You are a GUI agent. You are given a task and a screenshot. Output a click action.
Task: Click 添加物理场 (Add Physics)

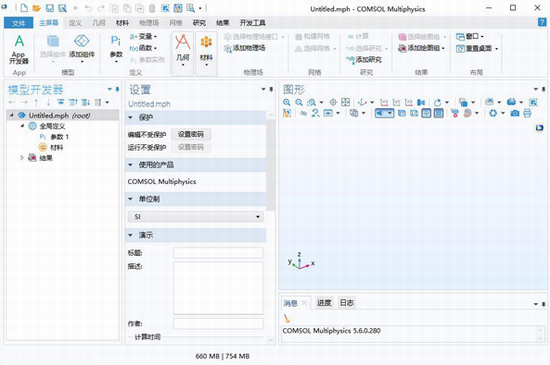click(x=244, y=48)
